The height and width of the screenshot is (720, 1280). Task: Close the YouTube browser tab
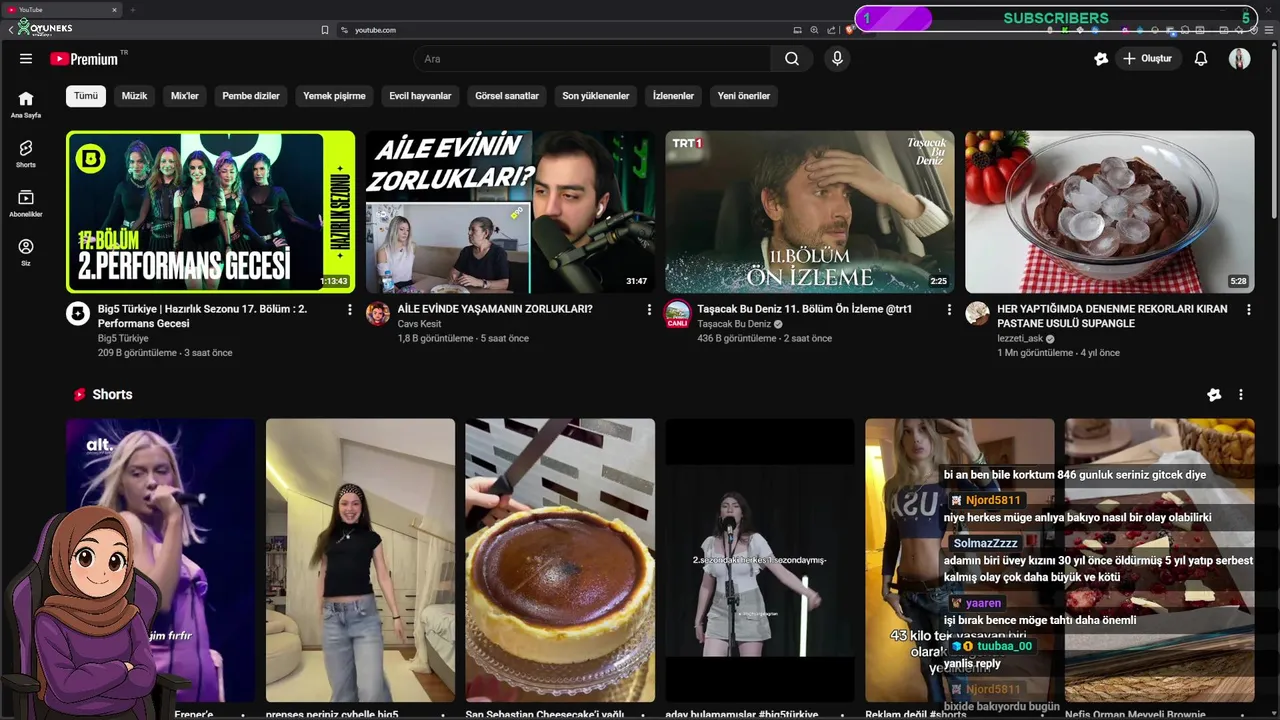click(x=114, y=10)
